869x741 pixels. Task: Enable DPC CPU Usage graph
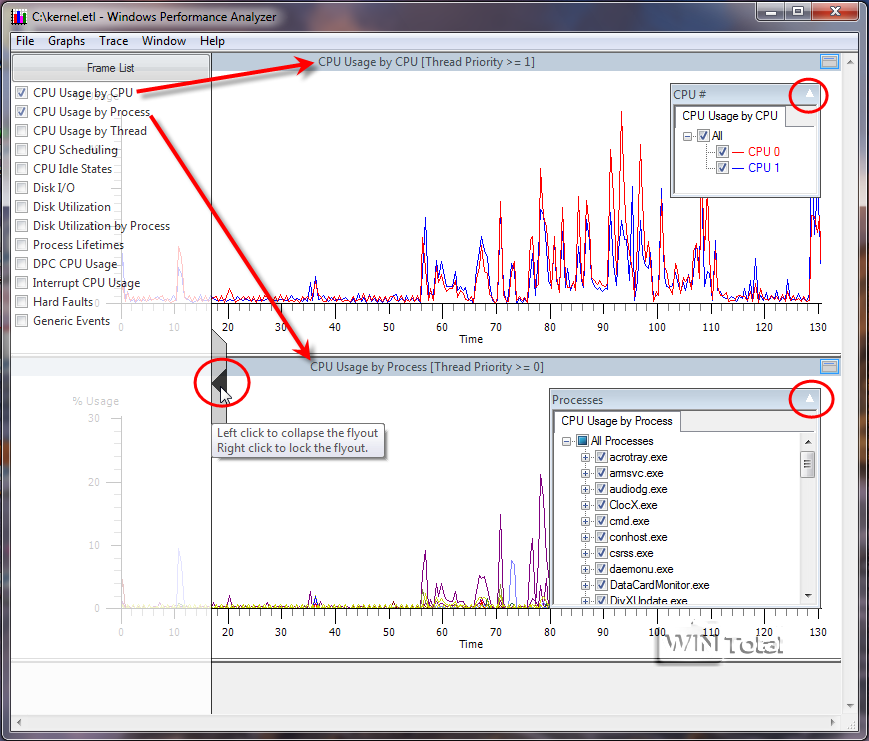(22, 264)
